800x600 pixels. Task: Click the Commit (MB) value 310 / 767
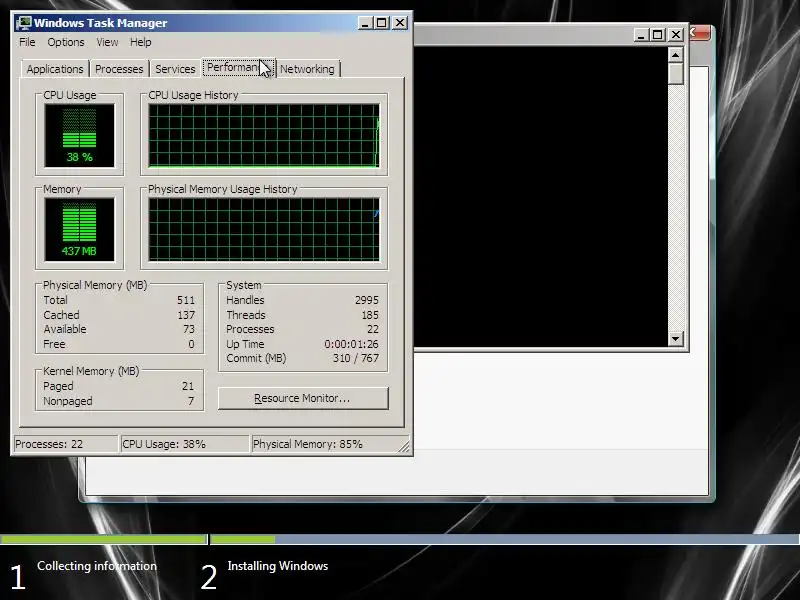(356, 358)
